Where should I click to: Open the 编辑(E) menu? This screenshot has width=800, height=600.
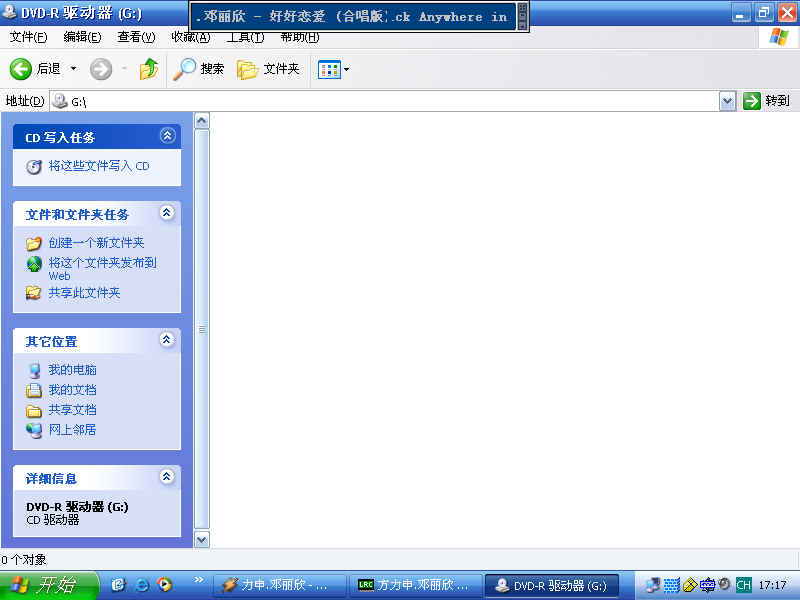click(82, 37)
